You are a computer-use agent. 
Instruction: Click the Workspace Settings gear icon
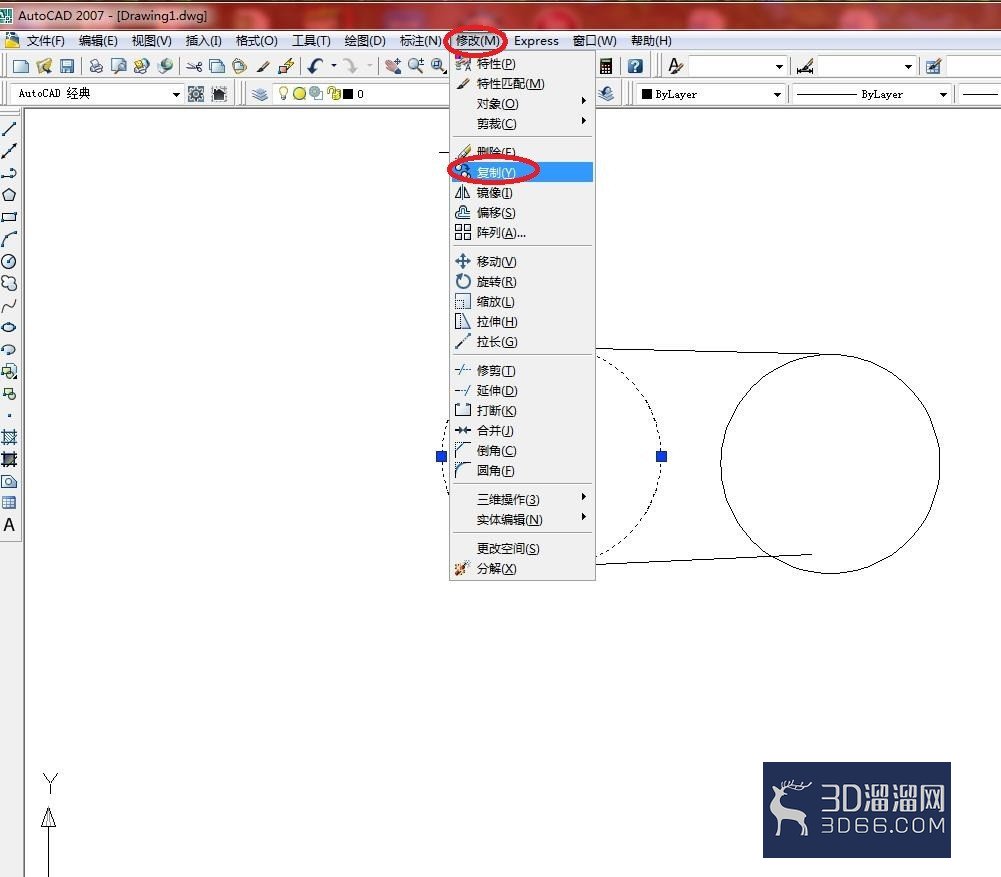[x=196, y=94]
